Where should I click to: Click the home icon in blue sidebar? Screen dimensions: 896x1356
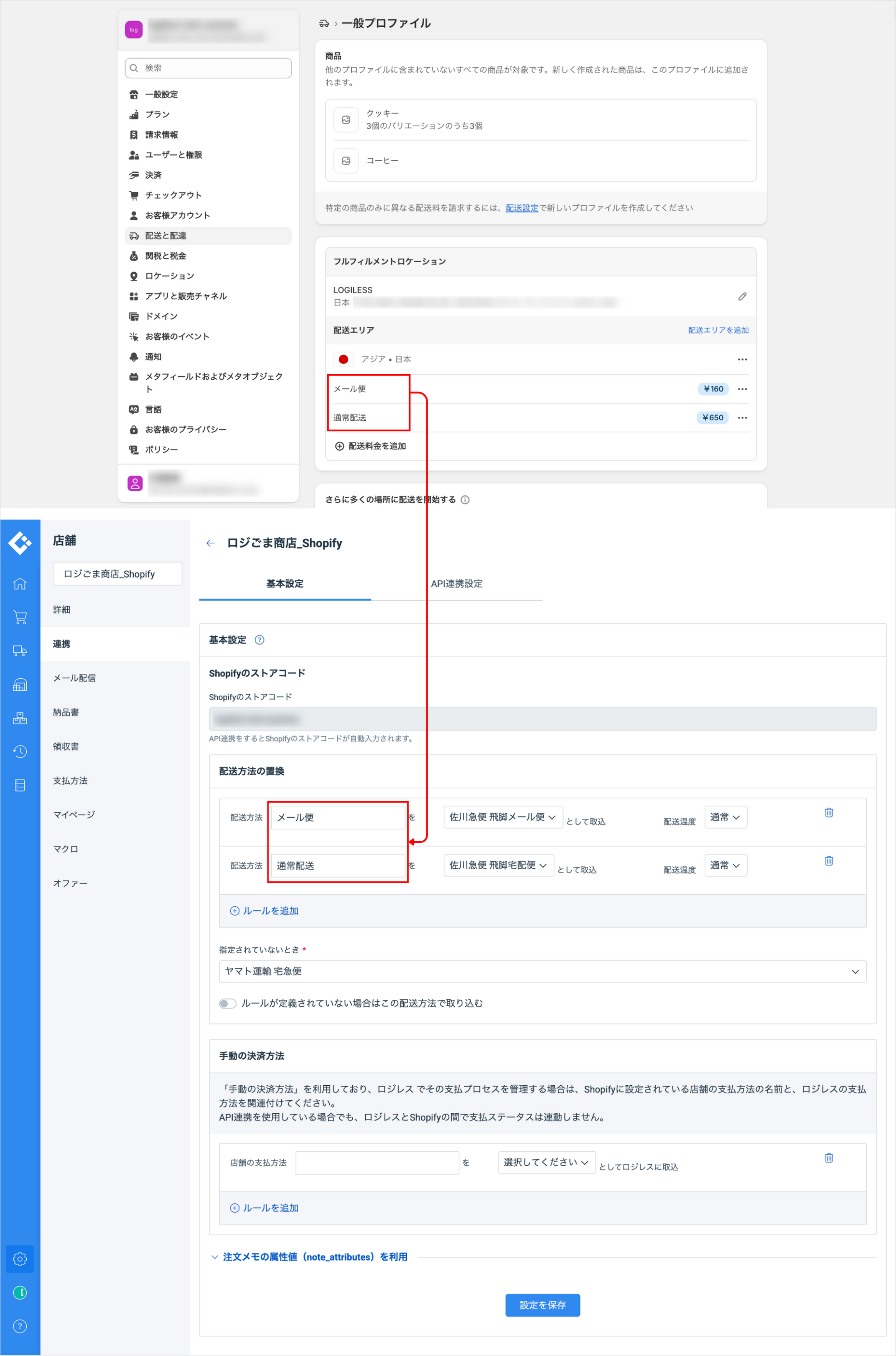(x=20, y=584)
